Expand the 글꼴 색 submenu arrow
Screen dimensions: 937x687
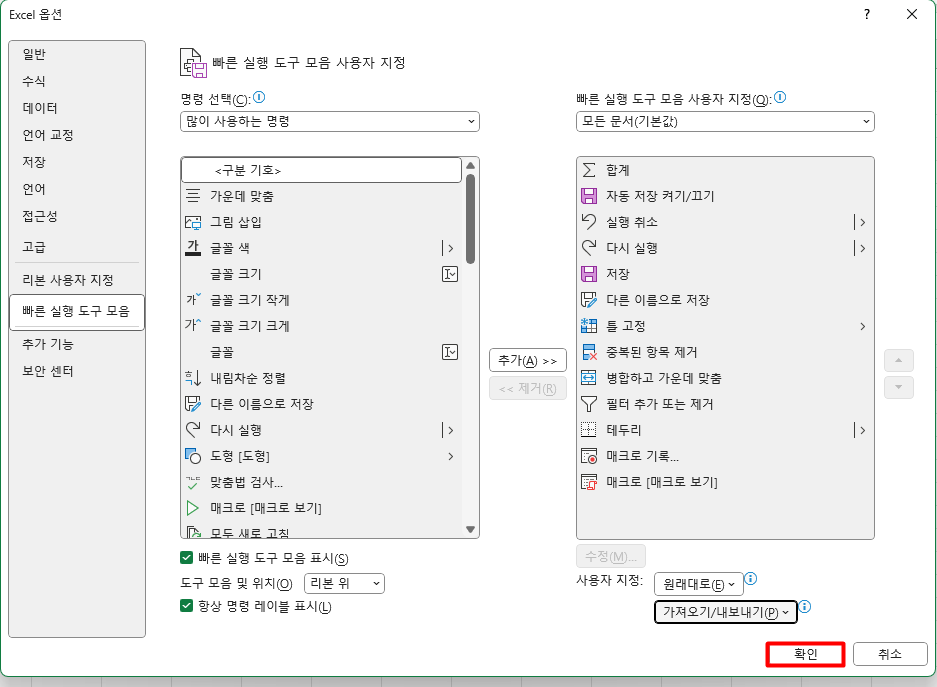(450, 248)
